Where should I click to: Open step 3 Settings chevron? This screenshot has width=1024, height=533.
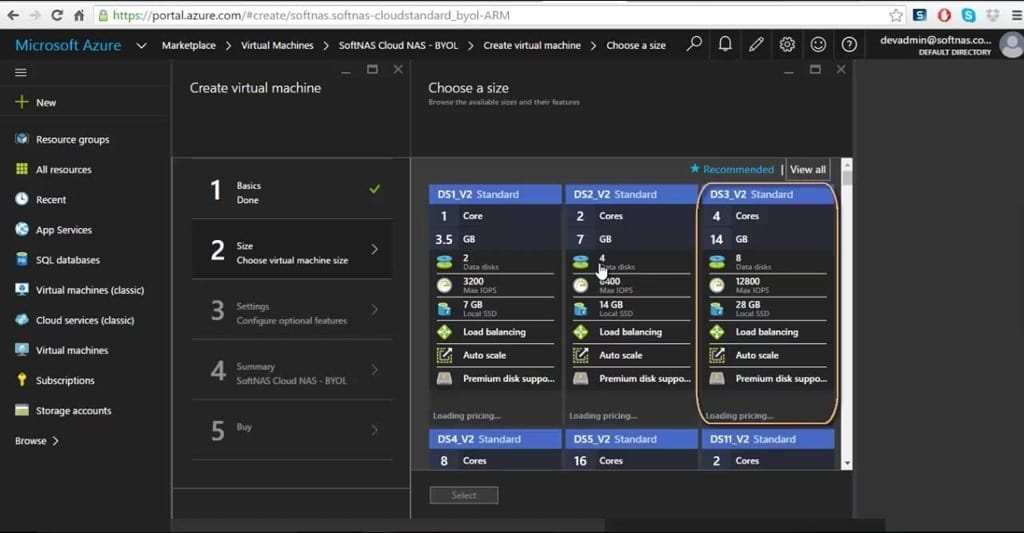(374, 310)
